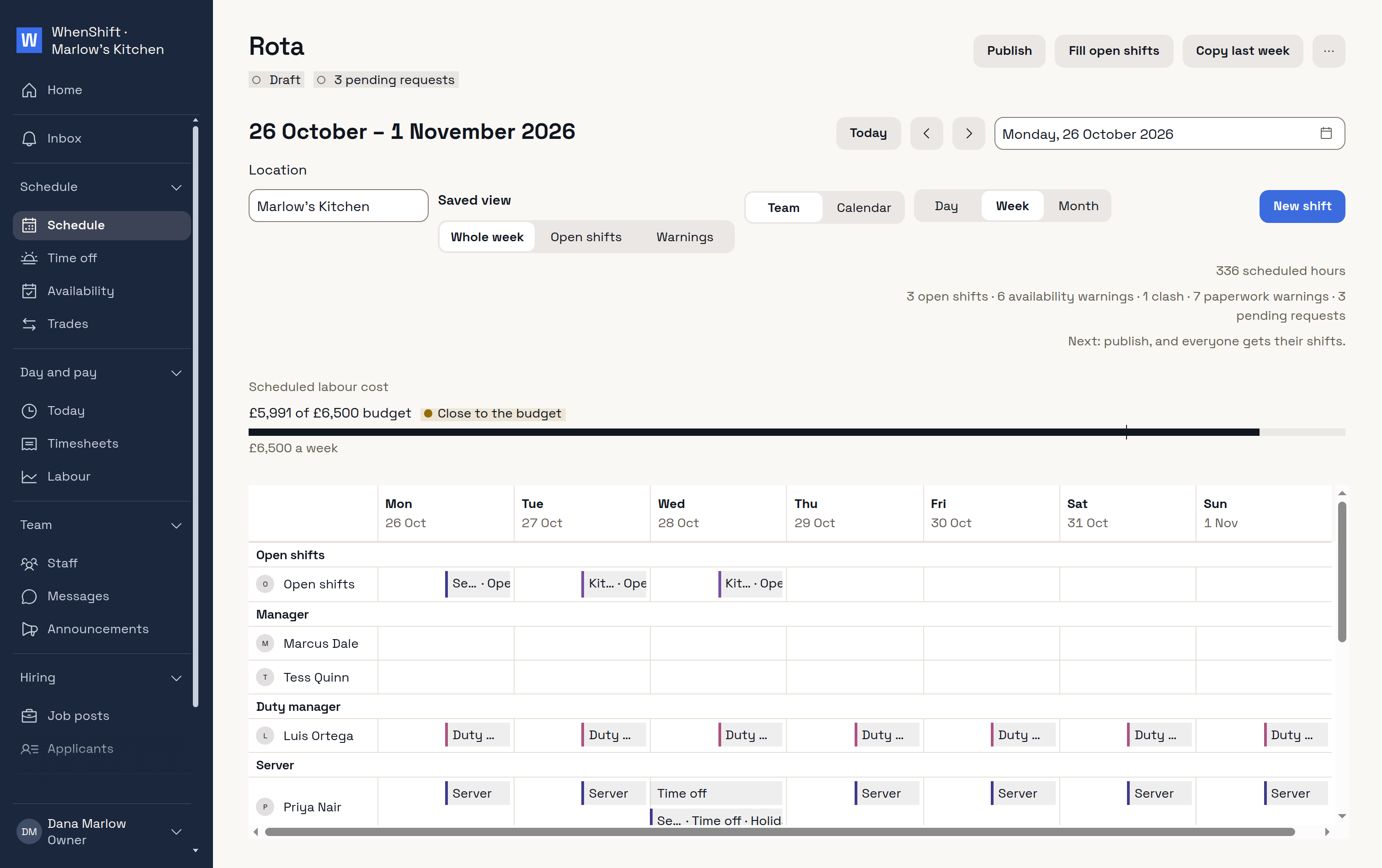Switch to the Open shifts saved view

pos(586,237)
